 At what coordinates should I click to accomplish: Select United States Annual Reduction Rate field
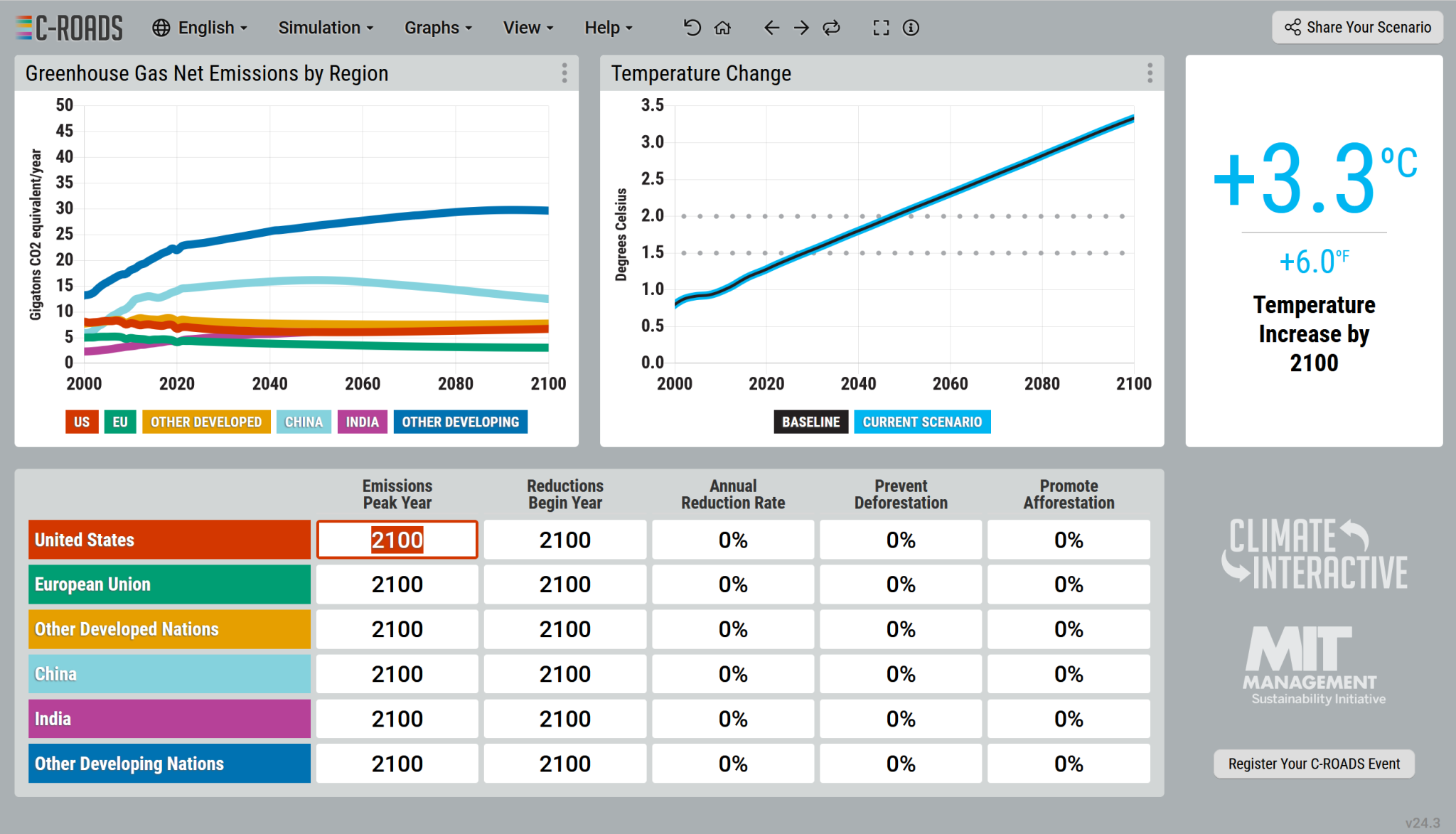(x=733, y=540)
